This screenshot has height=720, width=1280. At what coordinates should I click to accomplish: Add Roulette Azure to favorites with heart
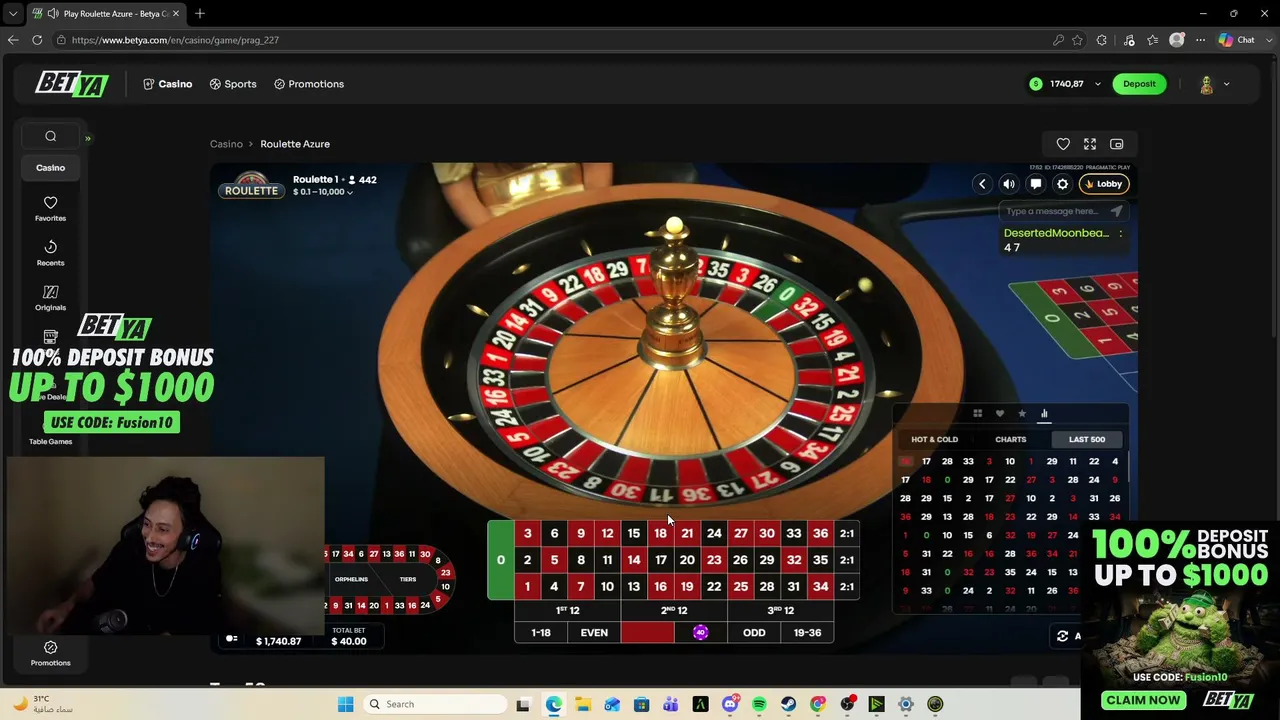pos(1063,144)
